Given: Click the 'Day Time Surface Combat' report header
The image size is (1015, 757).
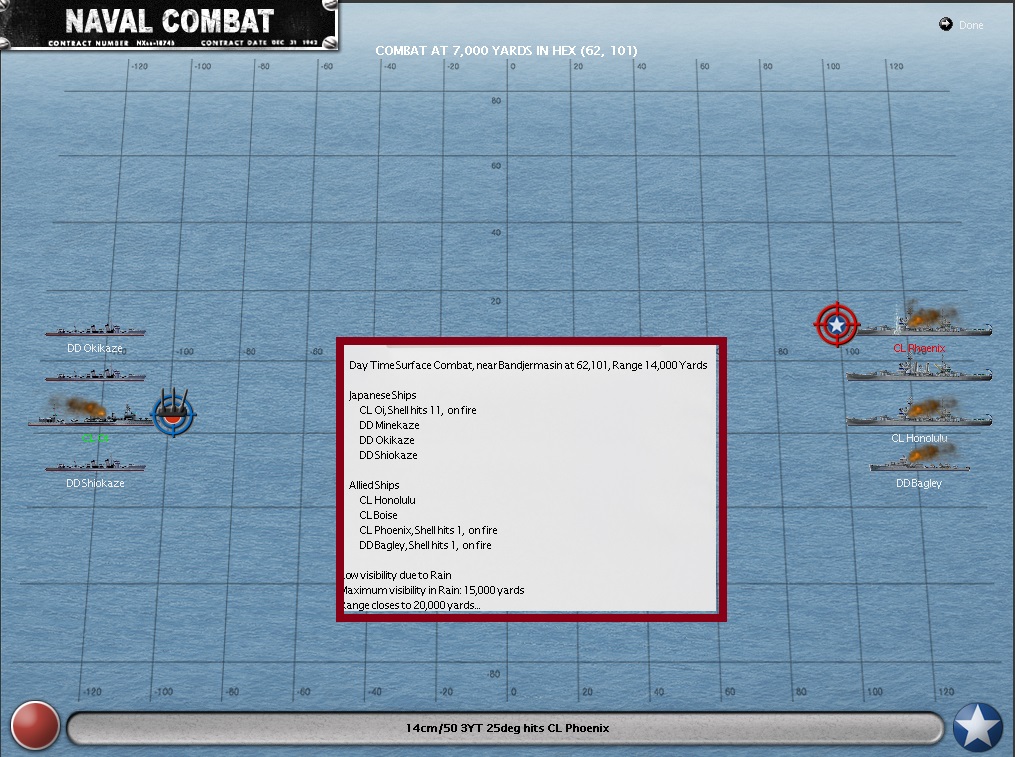Looking at the screenshot, I should tap(528, 365).
